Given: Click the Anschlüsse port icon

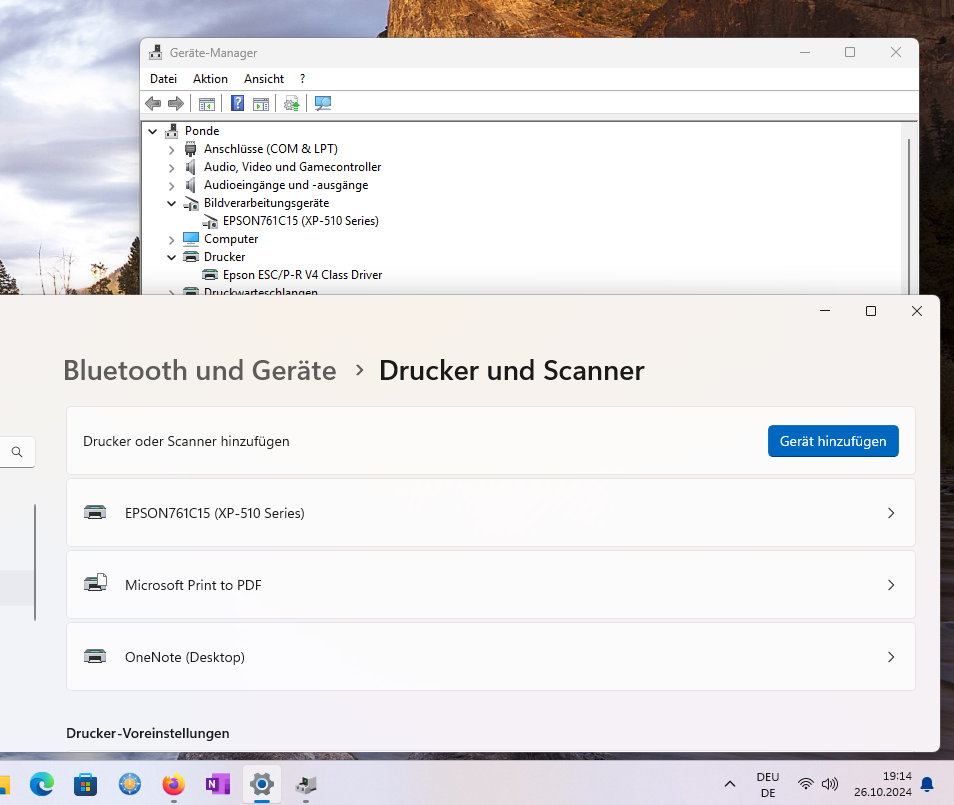Looking at the screenshot, I should [x=190, y=148].
